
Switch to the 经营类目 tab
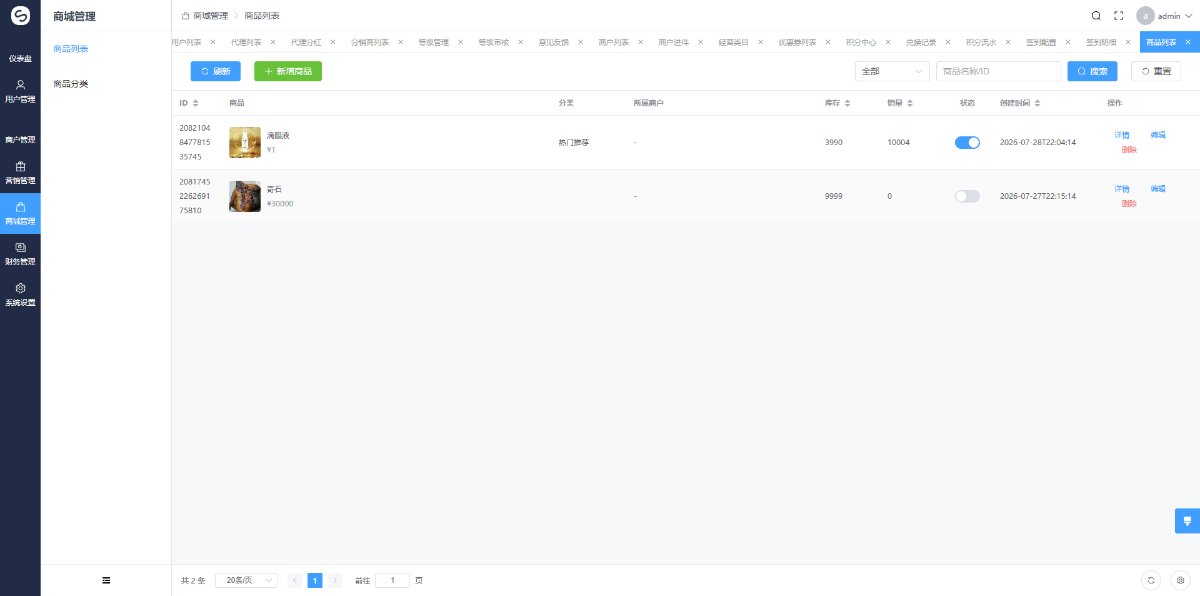[733, 43]
